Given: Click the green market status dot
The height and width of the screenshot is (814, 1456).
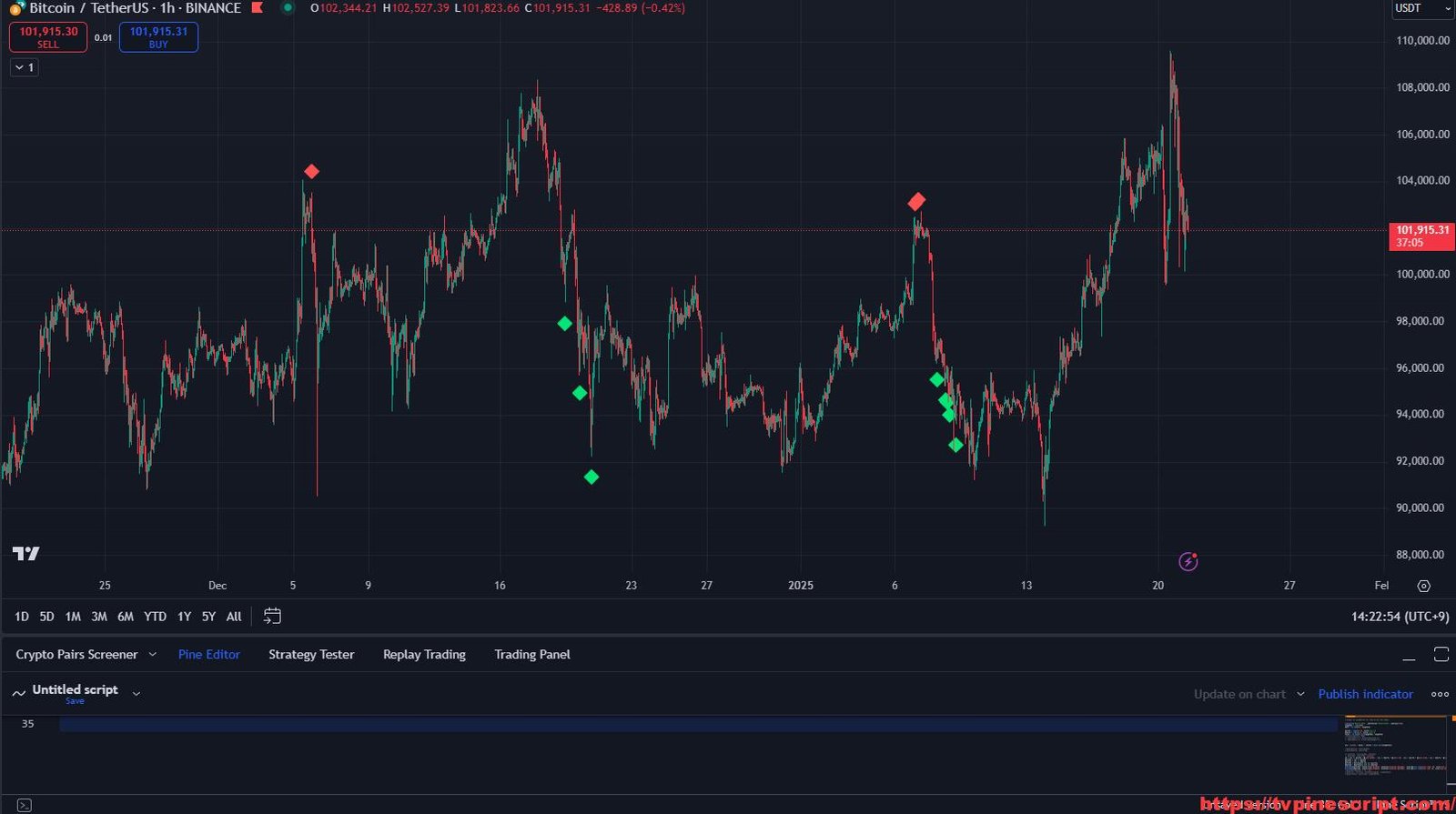Looking at the screenshot, I should coord(288,8).
